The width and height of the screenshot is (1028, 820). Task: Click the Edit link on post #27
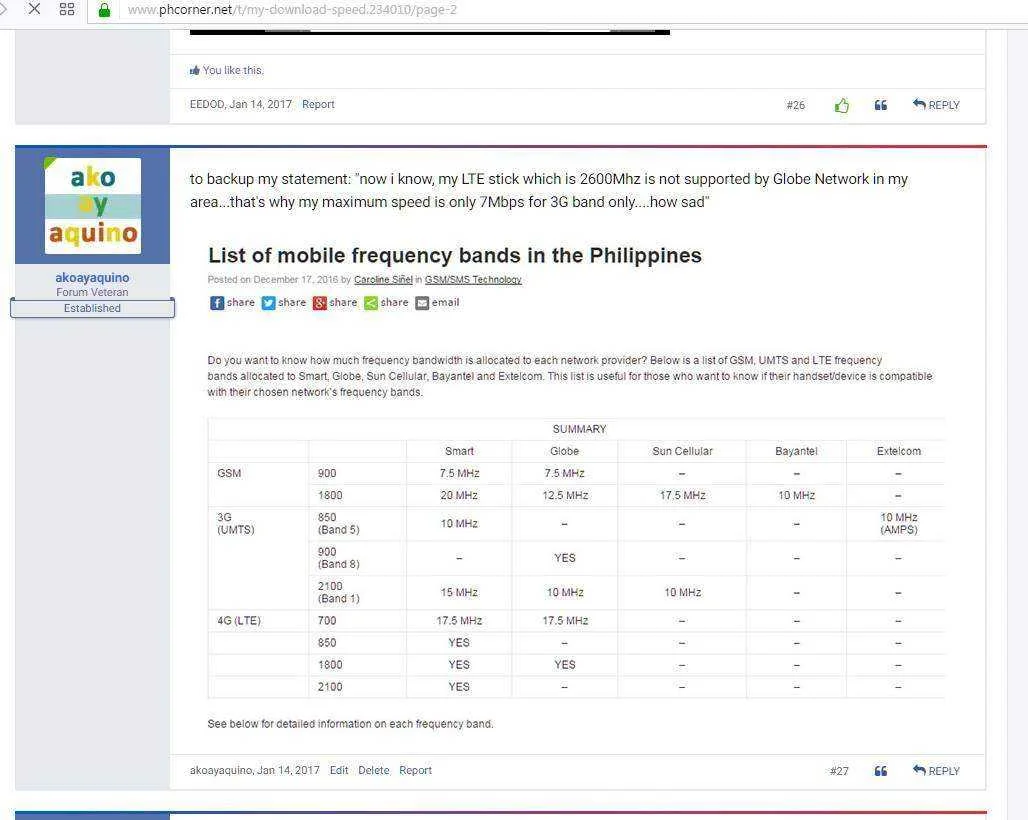coord(339,770)
